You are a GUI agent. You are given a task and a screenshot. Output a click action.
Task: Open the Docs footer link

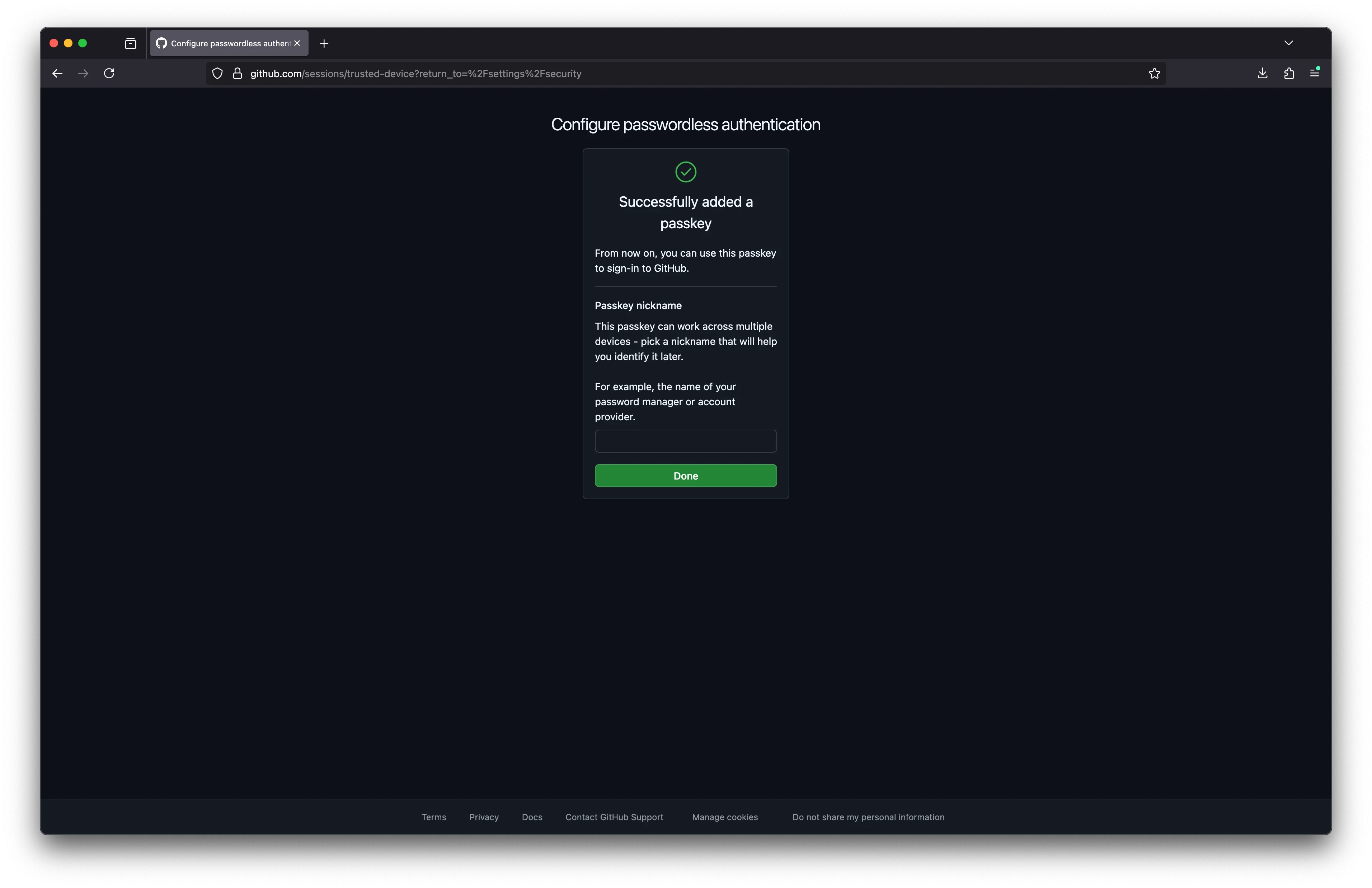pyautogui.click(x=532, y=817)
